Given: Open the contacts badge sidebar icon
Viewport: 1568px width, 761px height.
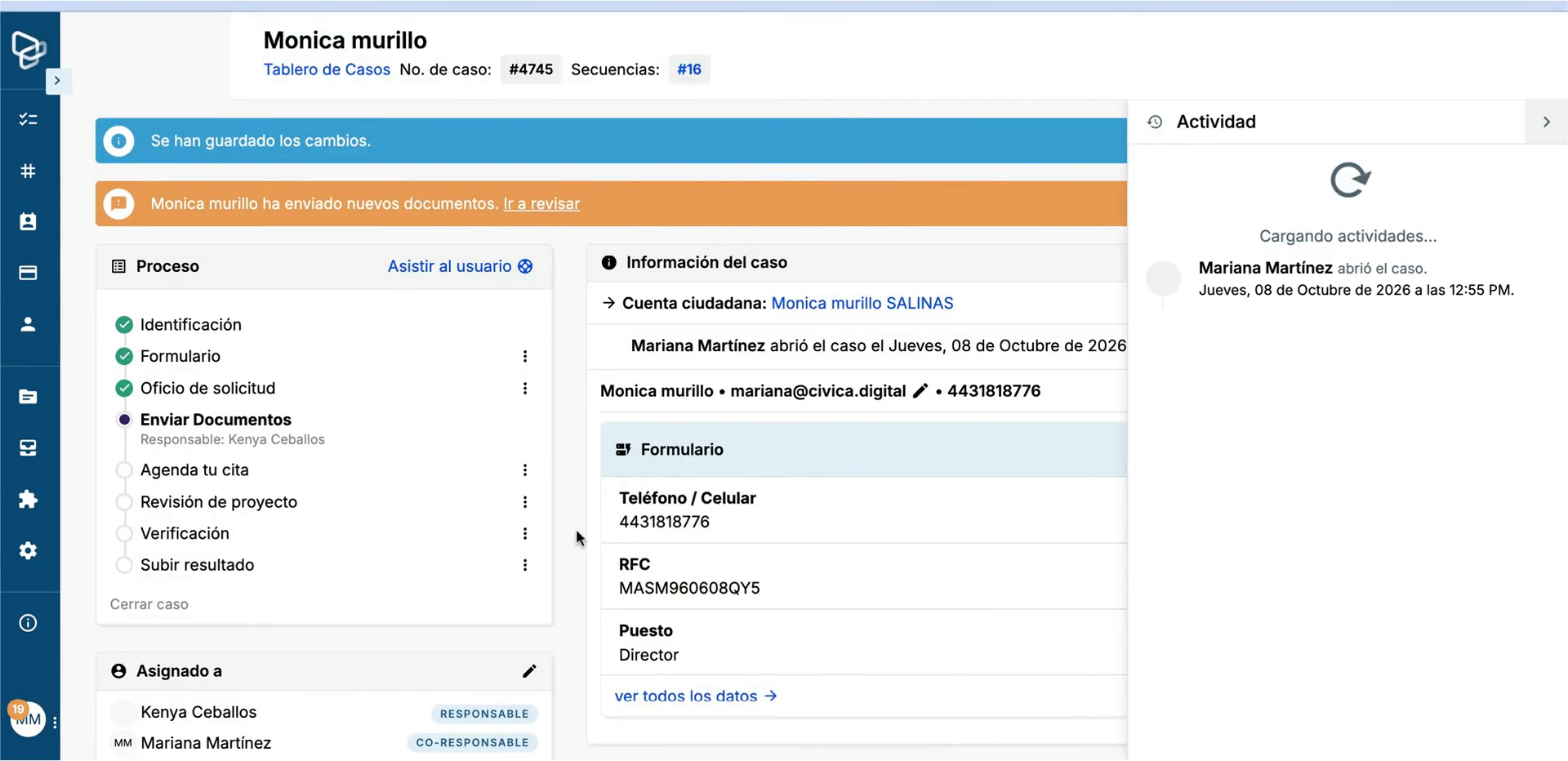Looking at the screenshot, I should click(x=29, y=221).
